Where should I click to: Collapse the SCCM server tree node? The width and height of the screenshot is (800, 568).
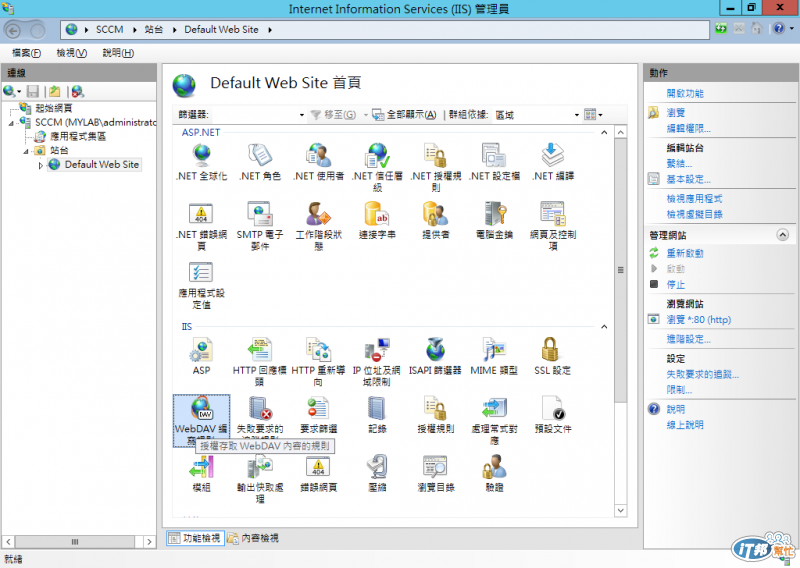click(x=11, y=123)
